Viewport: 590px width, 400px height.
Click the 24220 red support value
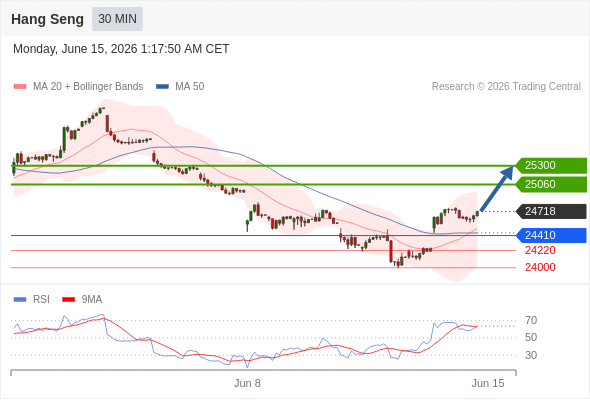pos(540,250)
